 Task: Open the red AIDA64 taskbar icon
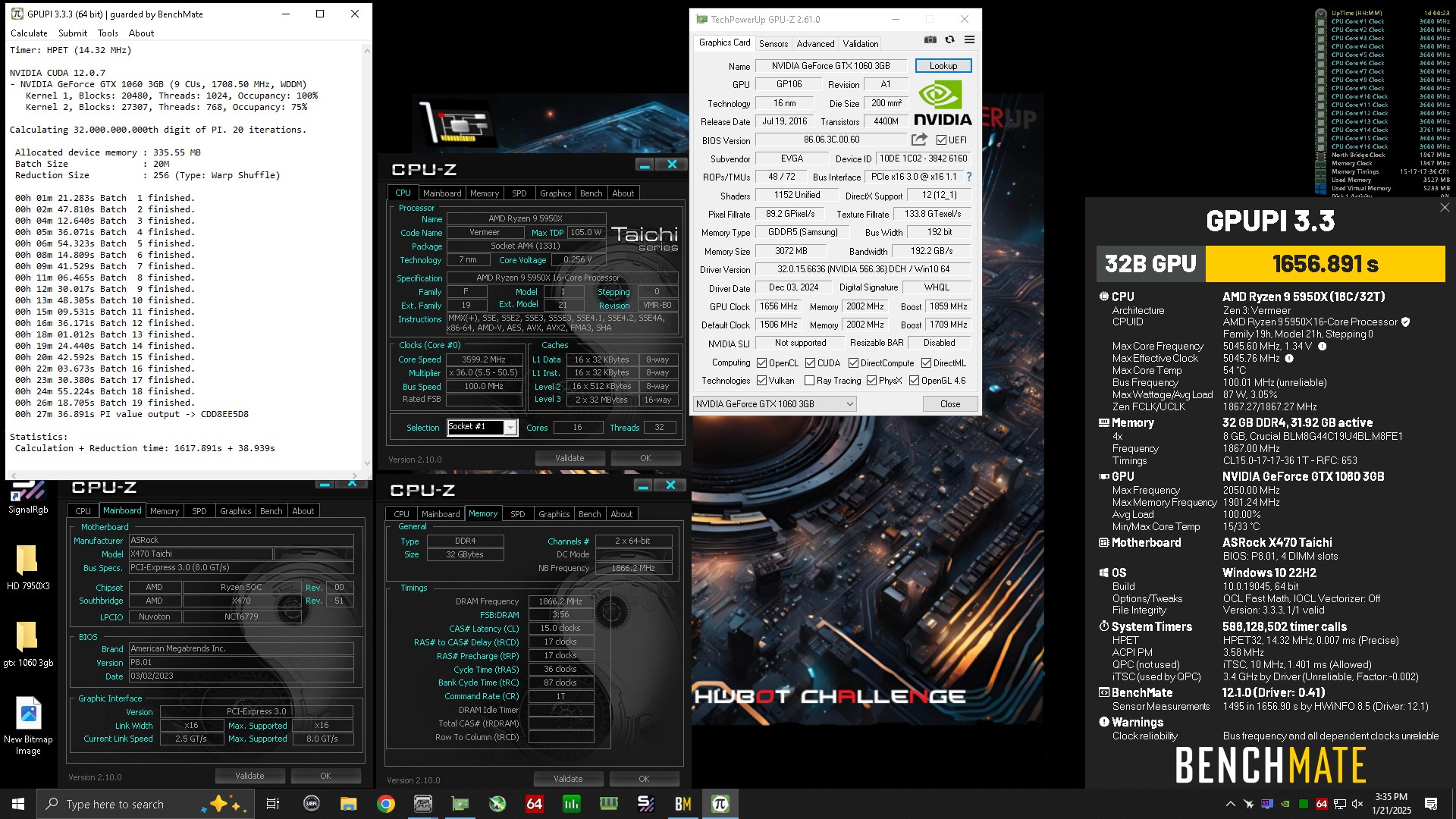534,804
